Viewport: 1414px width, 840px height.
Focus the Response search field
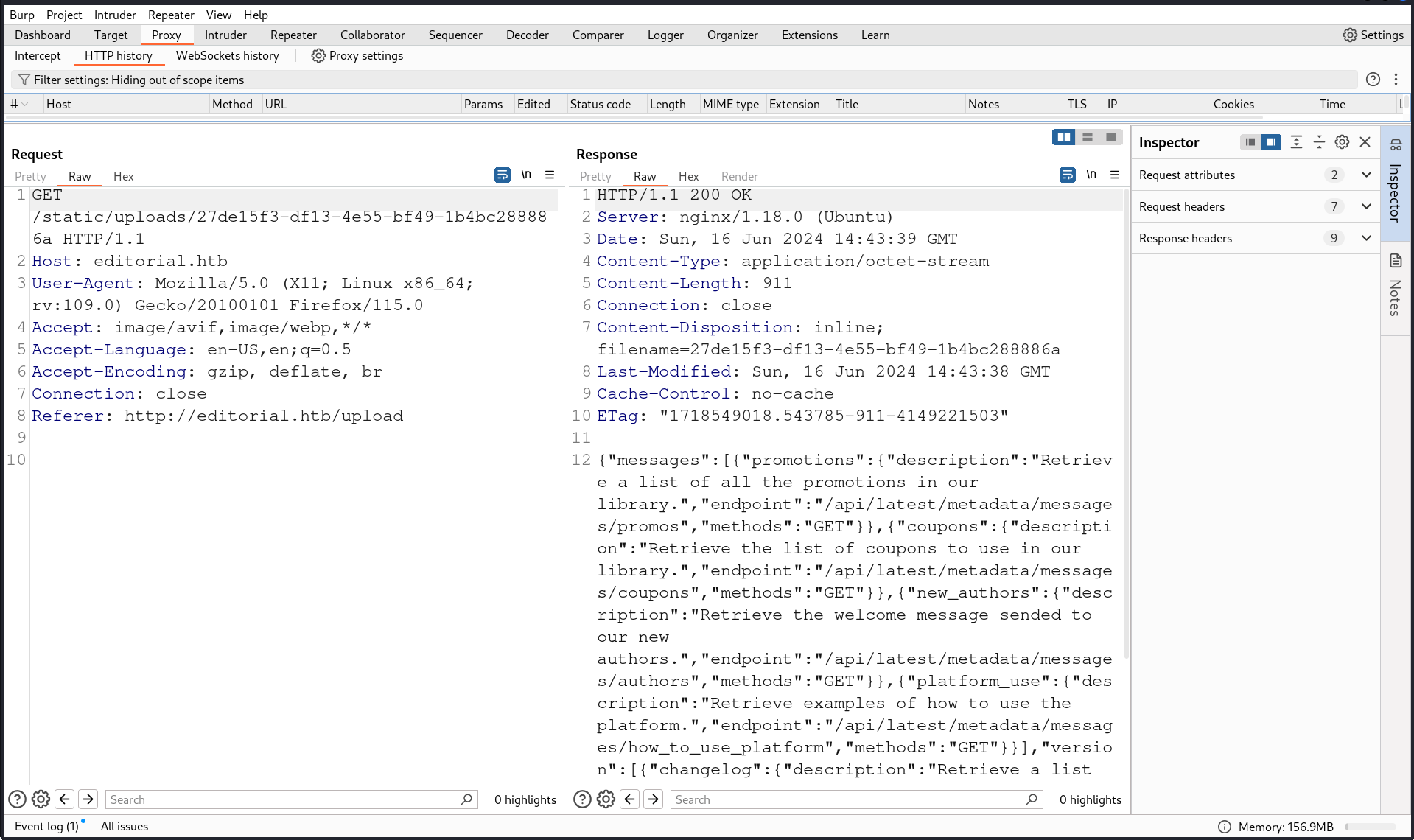[857, 799]
